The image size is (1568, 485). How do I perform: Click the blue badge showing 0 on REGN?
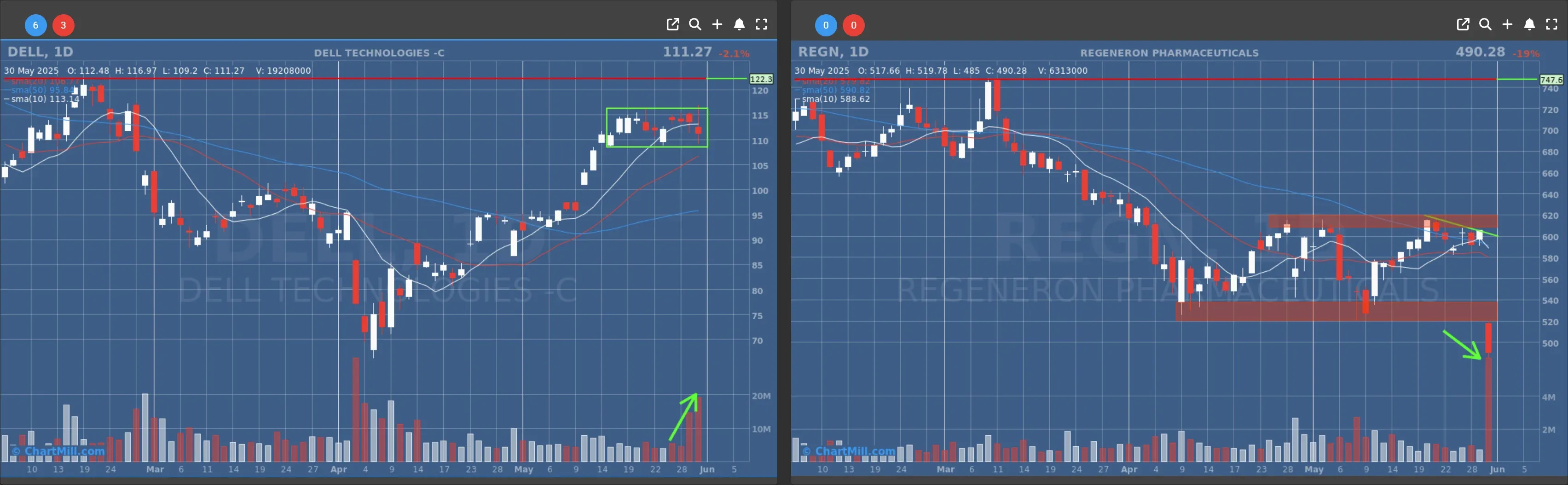[x=825, y=25]
